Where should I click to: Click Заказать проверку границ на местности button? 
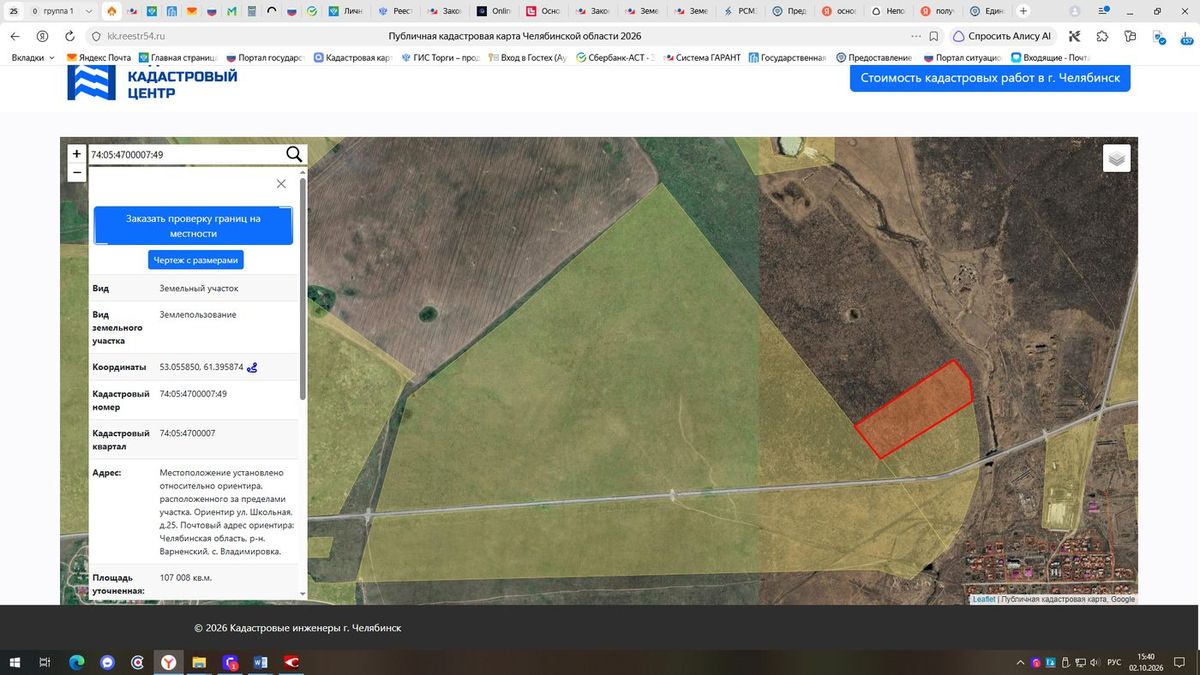pos(193,226)
